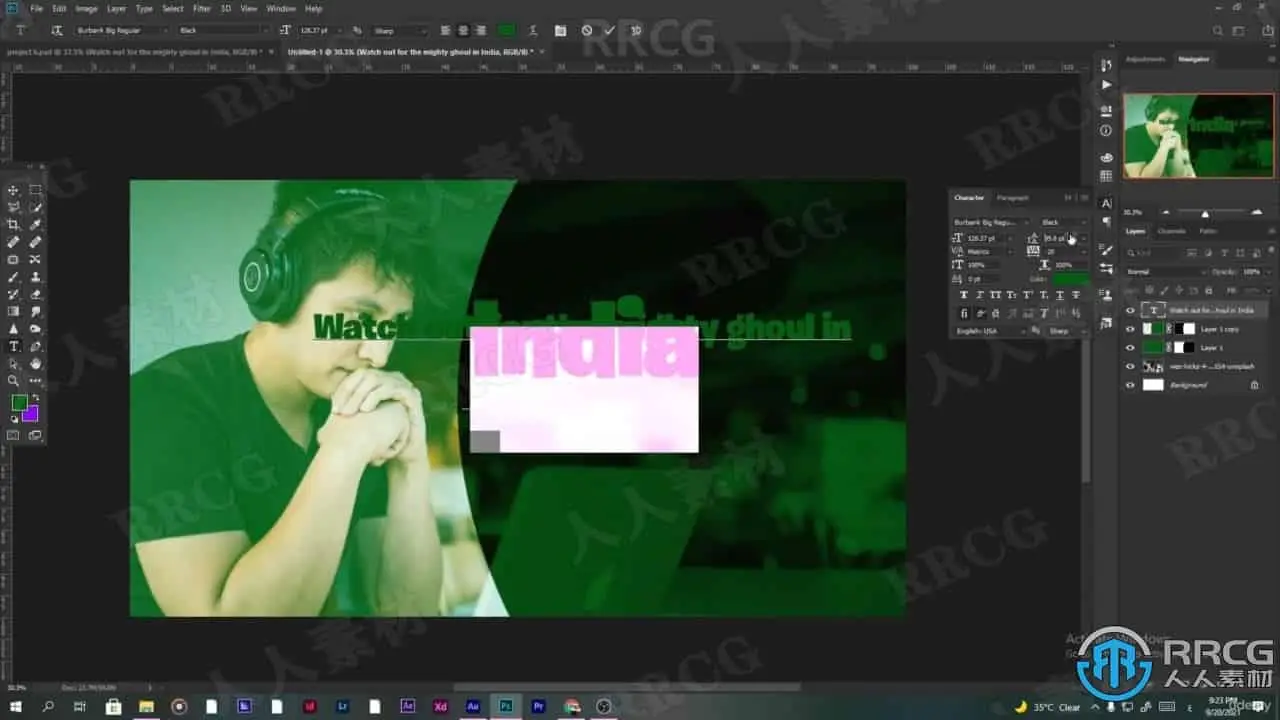The height and width of the screenshot is (720, 1280).
Task: Open Character panel icon in side dock
Action: tap(1106, 203)
